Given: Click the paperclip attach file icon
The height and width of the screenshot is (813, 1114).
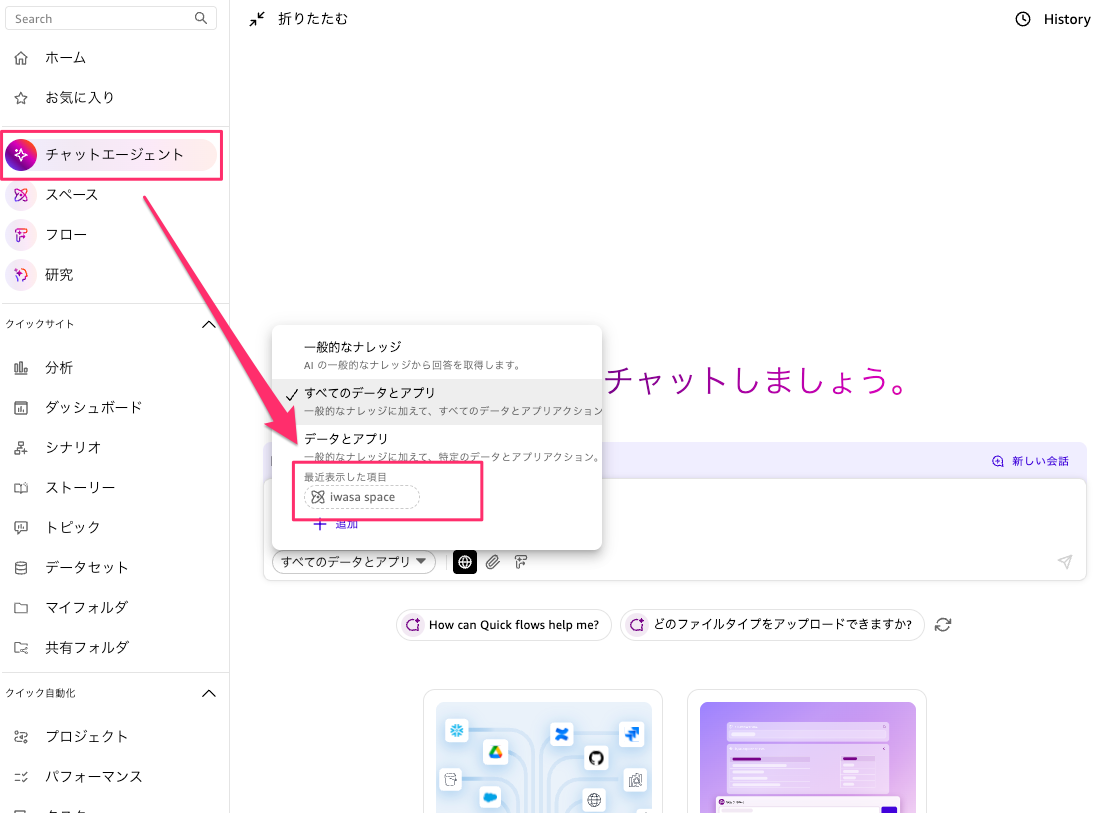Looking at the screenshot, I should click(x=493, y=562).
